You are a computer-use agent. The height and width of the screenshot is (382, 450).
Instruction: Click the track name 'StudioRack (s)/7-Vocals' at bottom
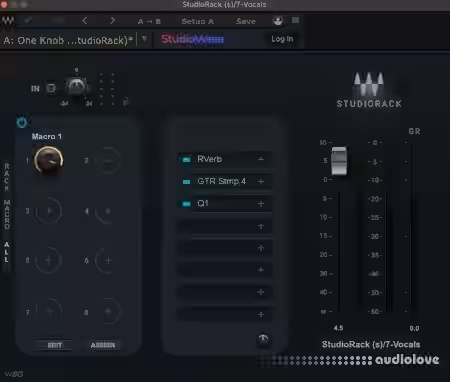(x=371, y=344)
